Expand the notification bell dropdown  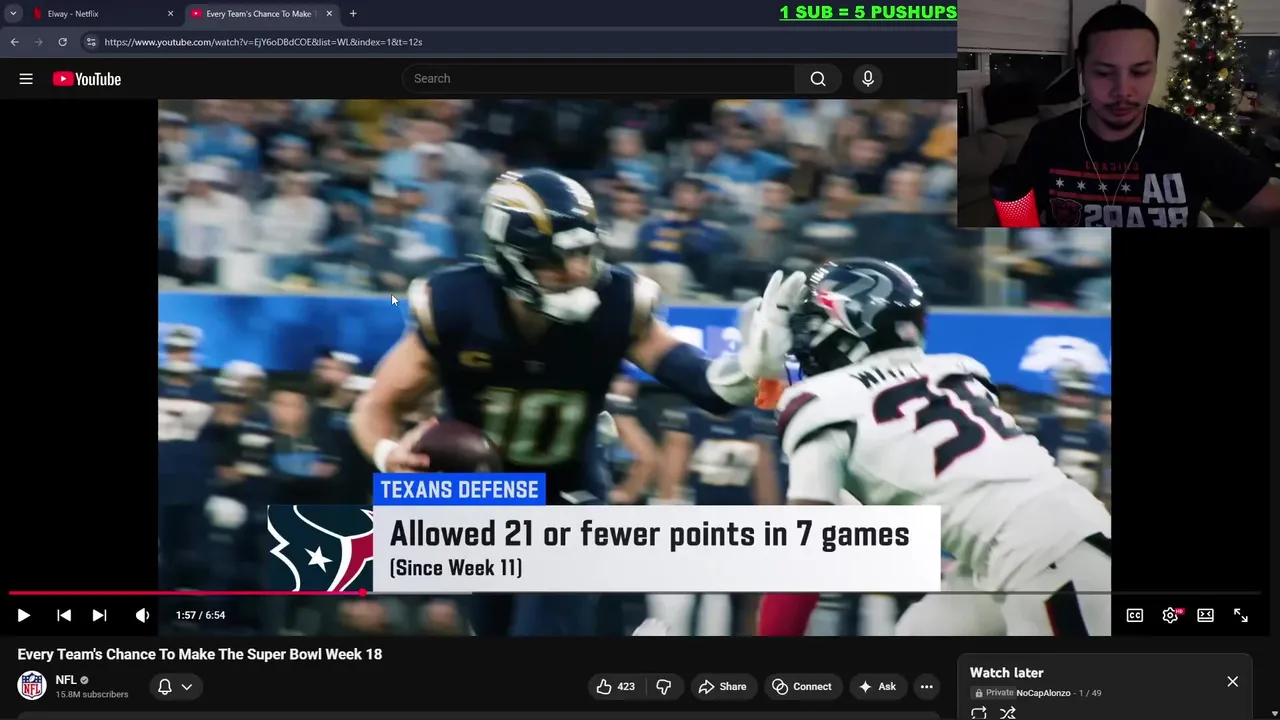click(174, 687)
